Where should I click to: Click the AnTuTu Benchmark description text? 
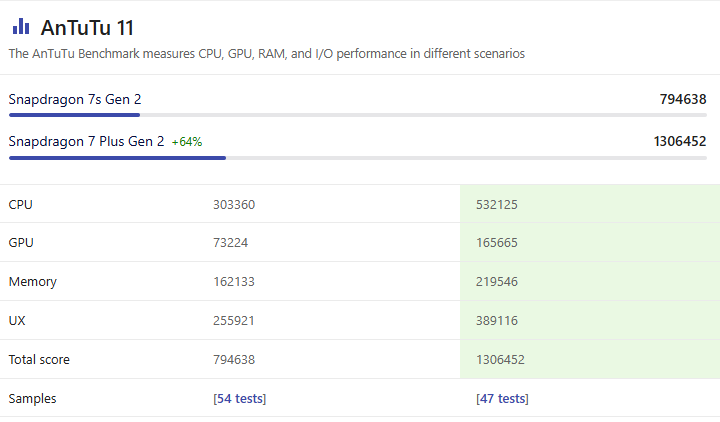[x=267, y=54]
